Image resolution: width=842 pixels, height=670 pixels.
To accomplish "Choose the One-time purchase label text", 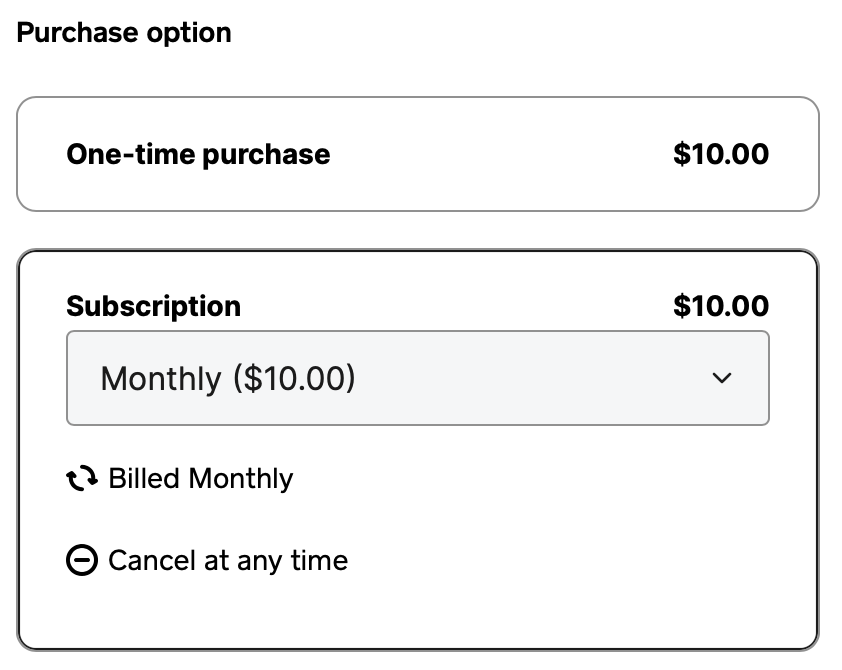I will (x=198, y=154).
